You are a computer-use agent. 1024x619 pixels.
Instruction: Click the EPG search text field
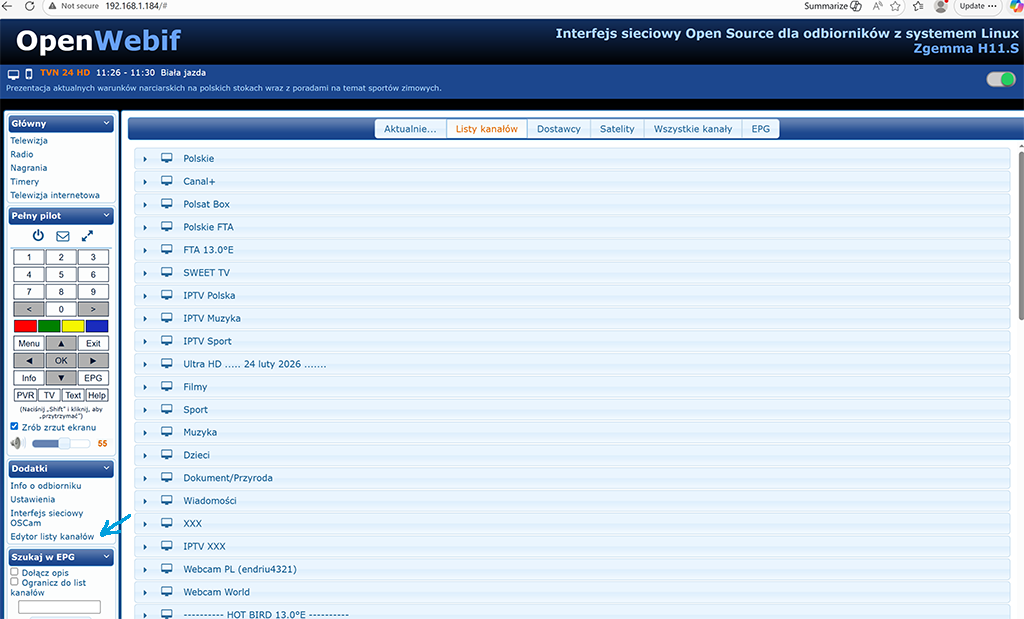click(x=59, y=607)
